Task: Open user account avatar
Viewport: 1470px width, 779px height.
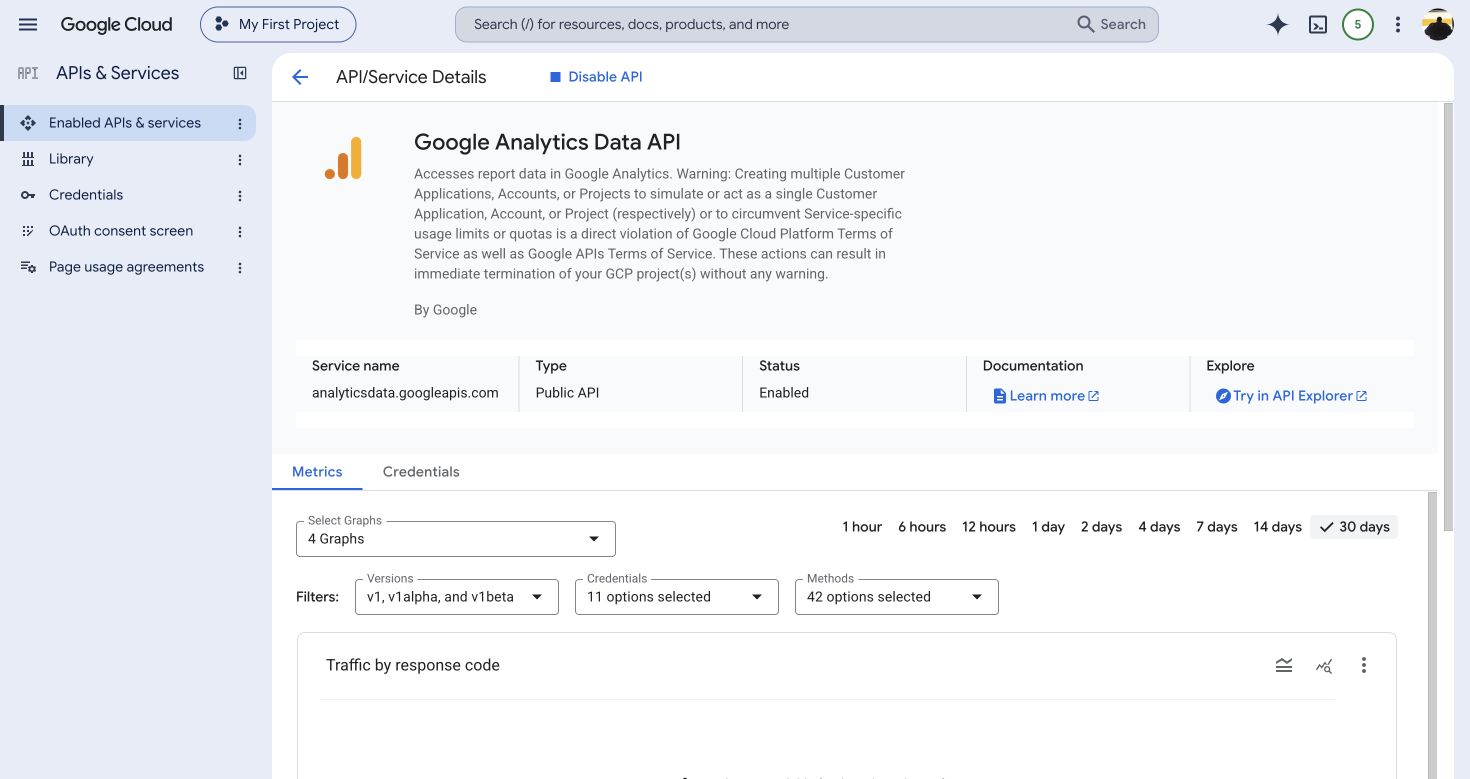Action: [1438, 25]
